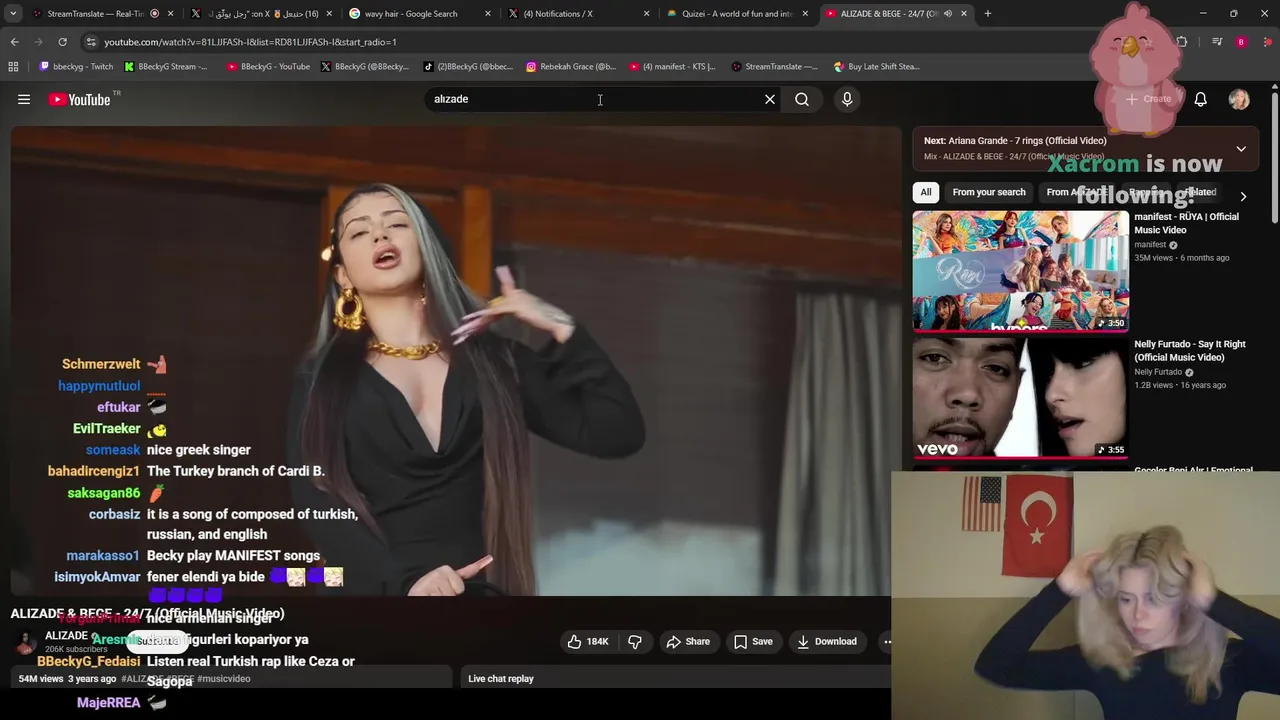1280x720 pixels.
Task: Open the Buy Late Shift Steam bookmark
Action: coord(876,67)
